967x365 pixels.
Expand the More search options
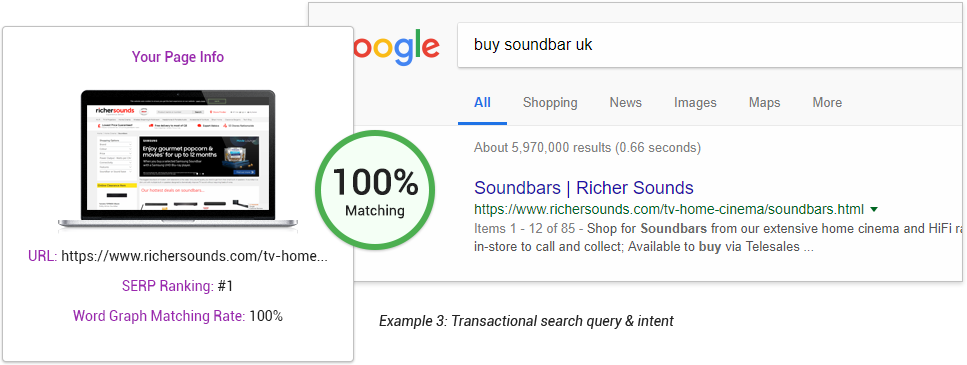[826, 102]
